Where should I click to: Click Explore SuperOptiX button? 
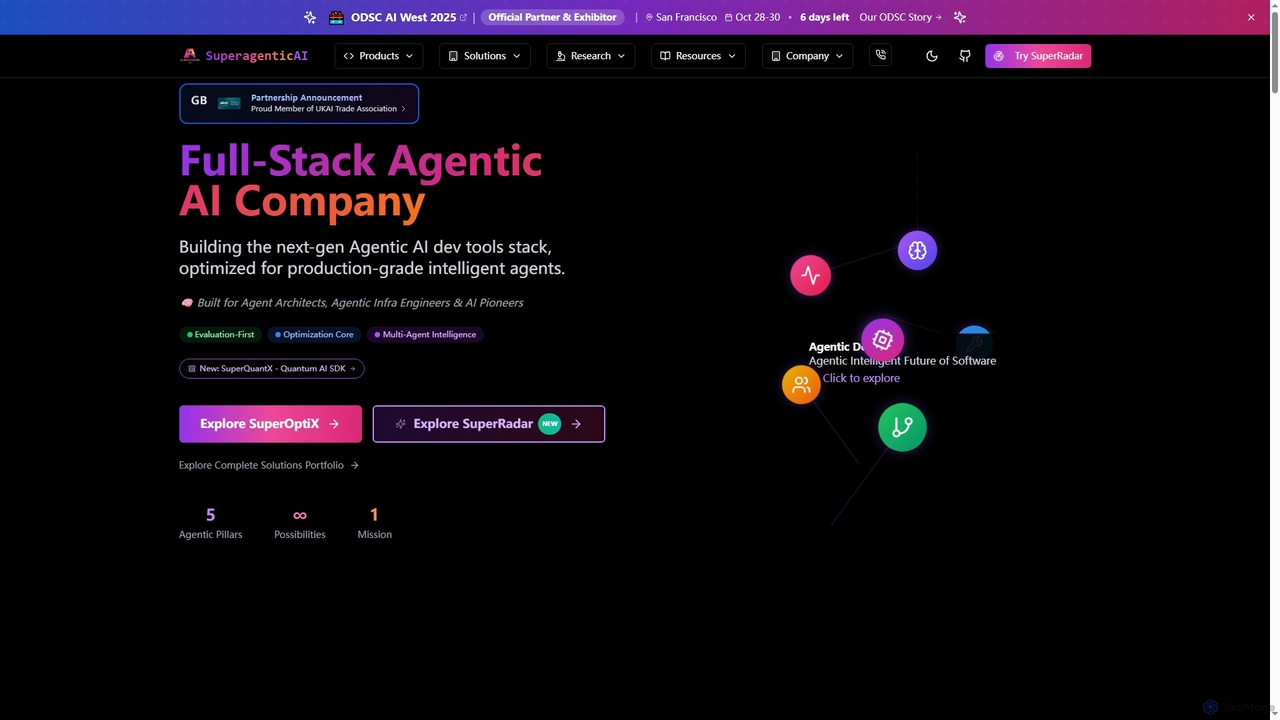pyautogui.click(x=270, y=424)
